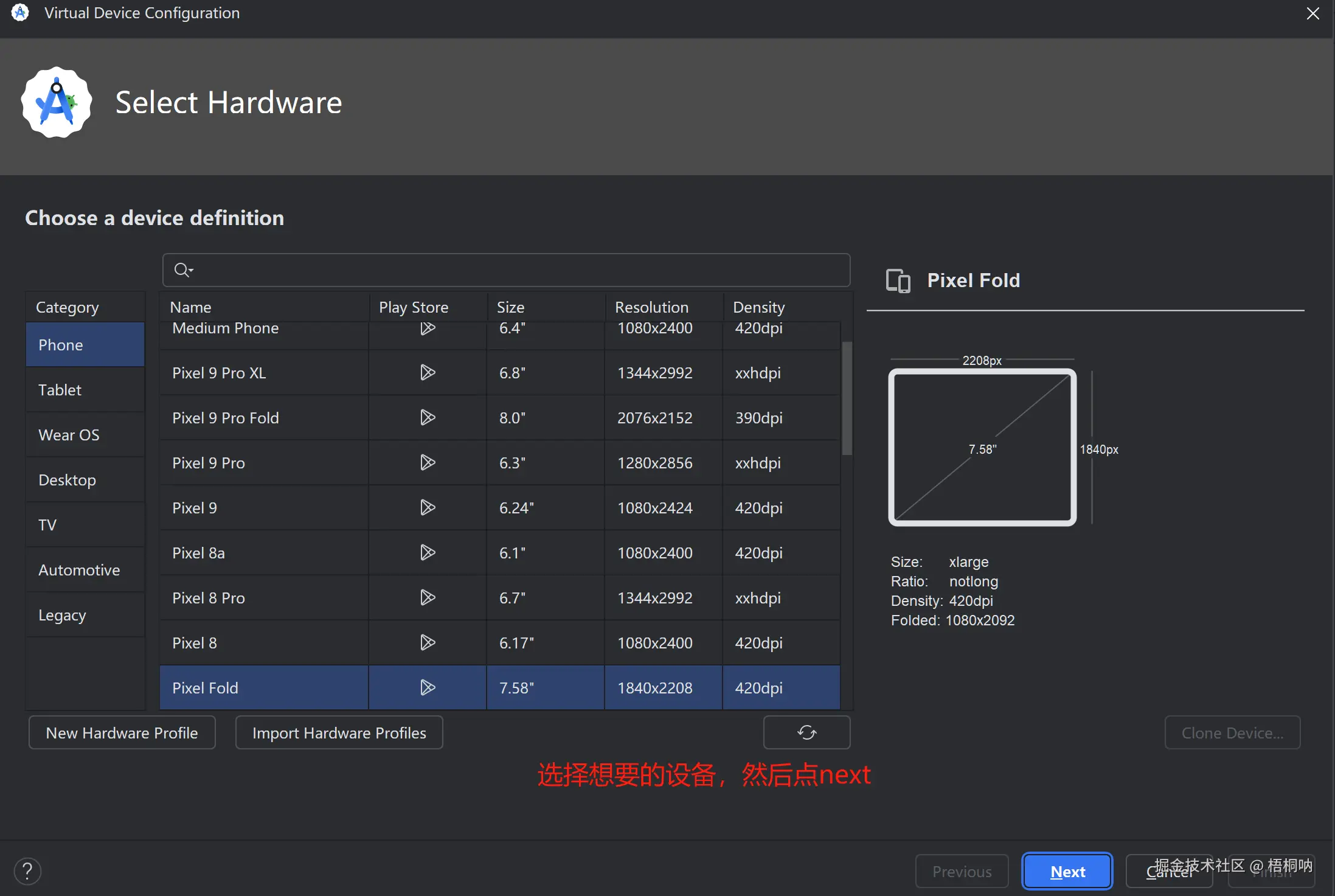This screenshot has width=1335, height=896.
Task: Sort by the Play Store column header
Action: 428,307
